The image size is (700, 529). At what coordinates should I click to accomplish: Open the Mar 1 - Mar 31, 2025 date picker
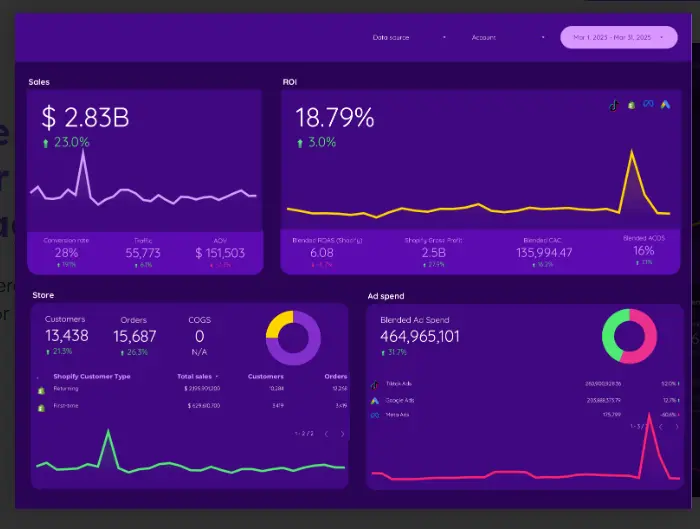619,37
